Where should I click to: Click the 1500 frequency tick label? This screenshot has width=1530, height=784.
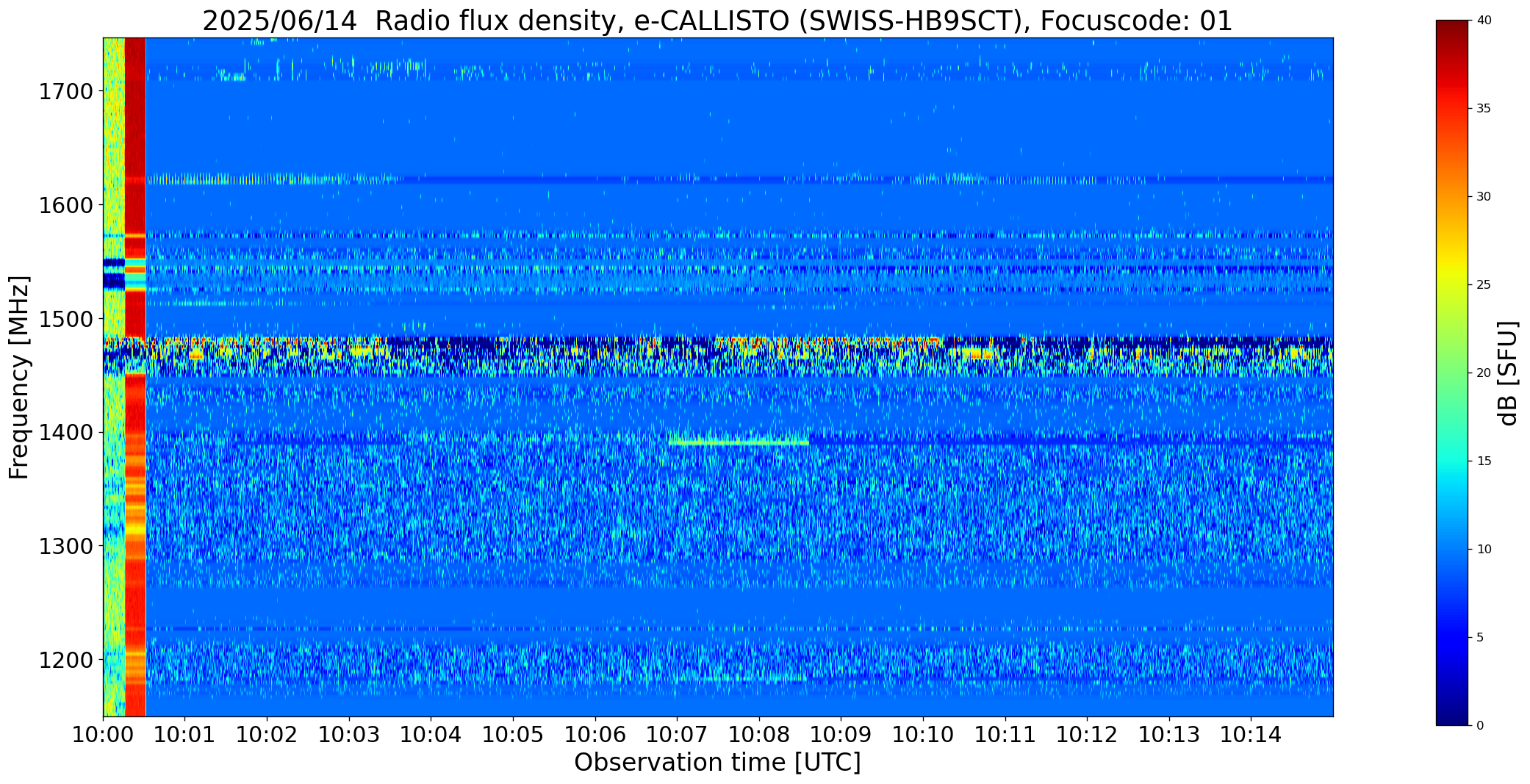tap(66, 319)
